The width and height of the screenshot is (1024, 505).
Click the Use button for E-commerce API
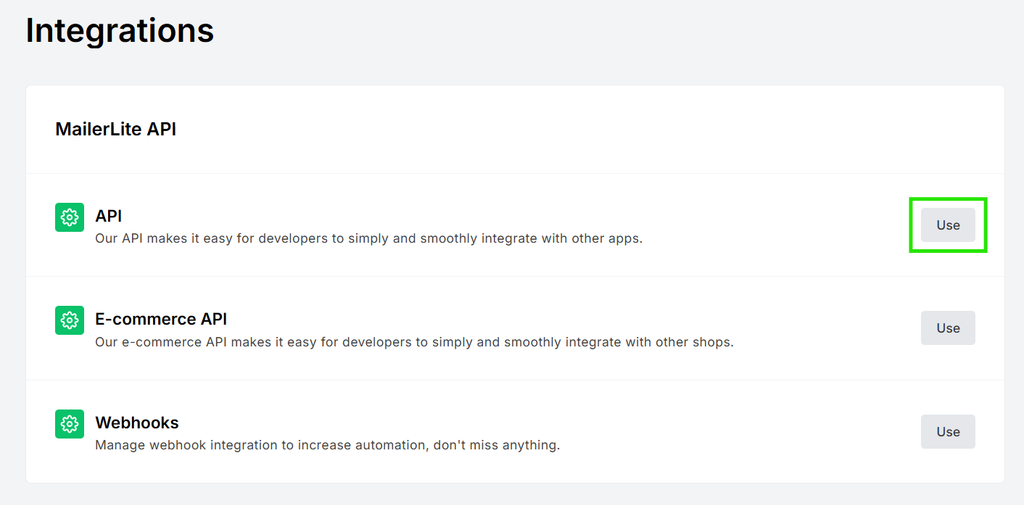[x=948, y=328]
